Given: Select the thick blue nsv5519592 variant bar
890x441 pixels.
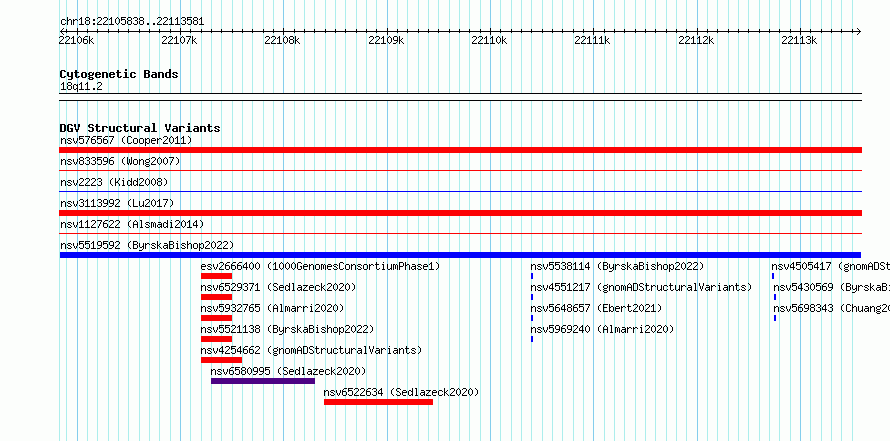Looking at the screenshot, I should [460, 255].
